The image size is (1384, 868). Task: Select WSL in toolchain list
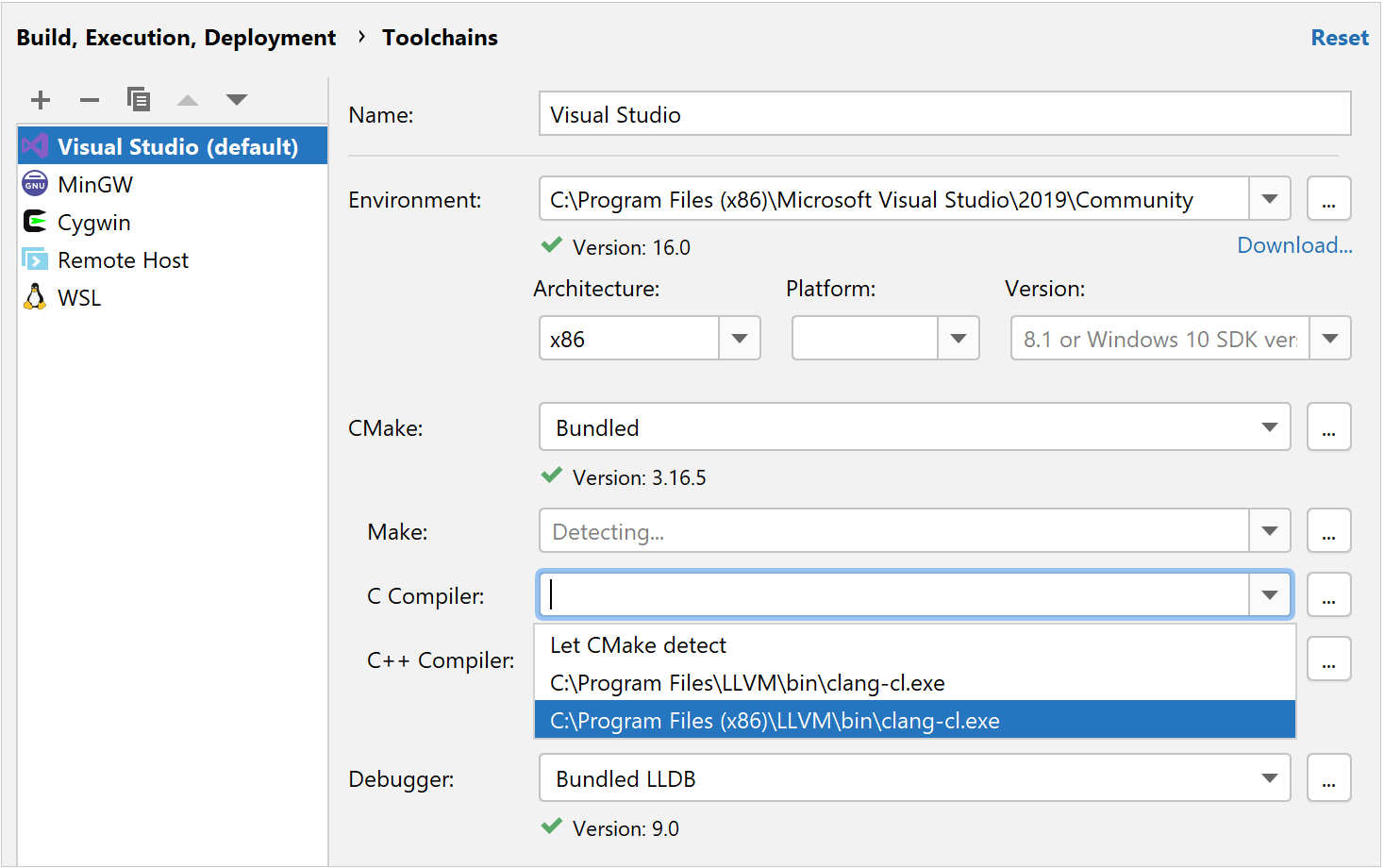pos(173,297)
